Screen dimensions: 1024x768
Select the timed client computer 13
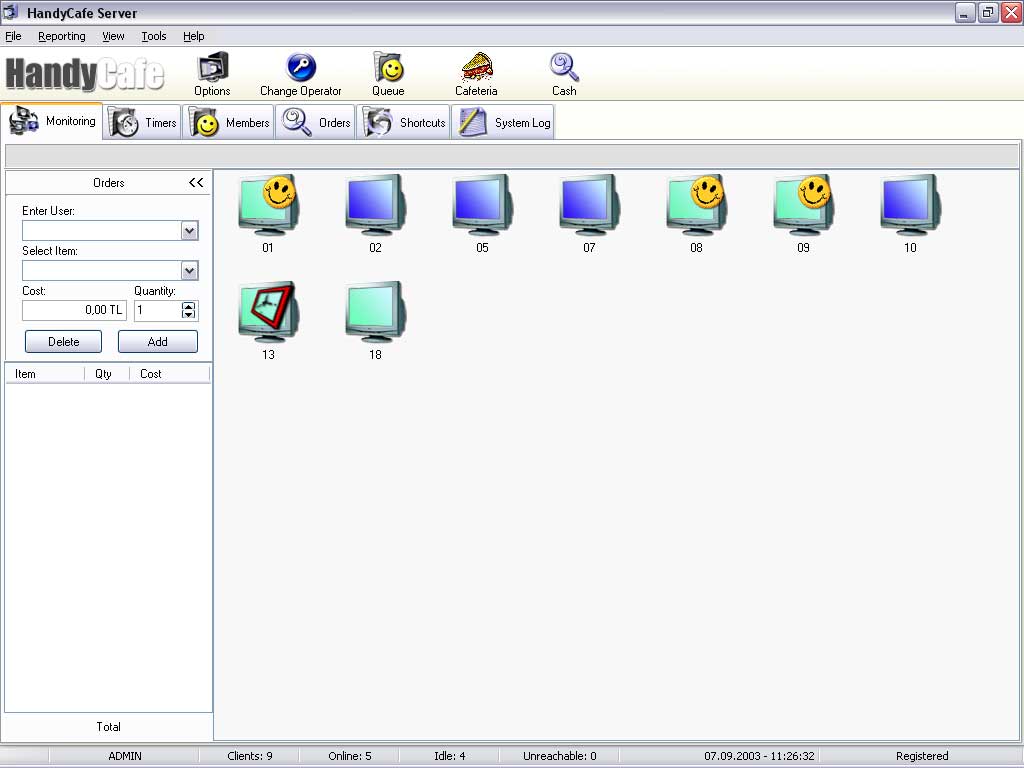[x=268, y=313]
